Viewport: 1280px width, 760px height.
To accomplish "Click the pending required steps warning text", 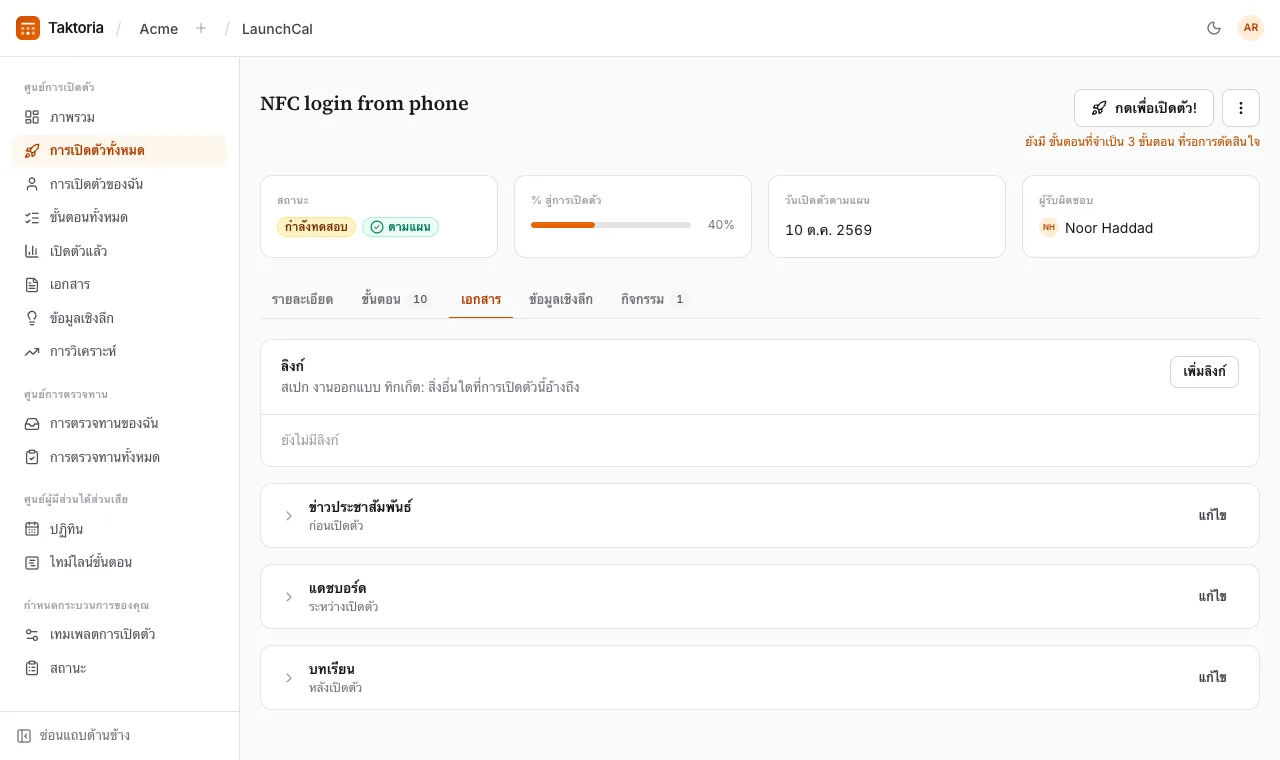I will pyautogui.click(x=1142, y=142).
